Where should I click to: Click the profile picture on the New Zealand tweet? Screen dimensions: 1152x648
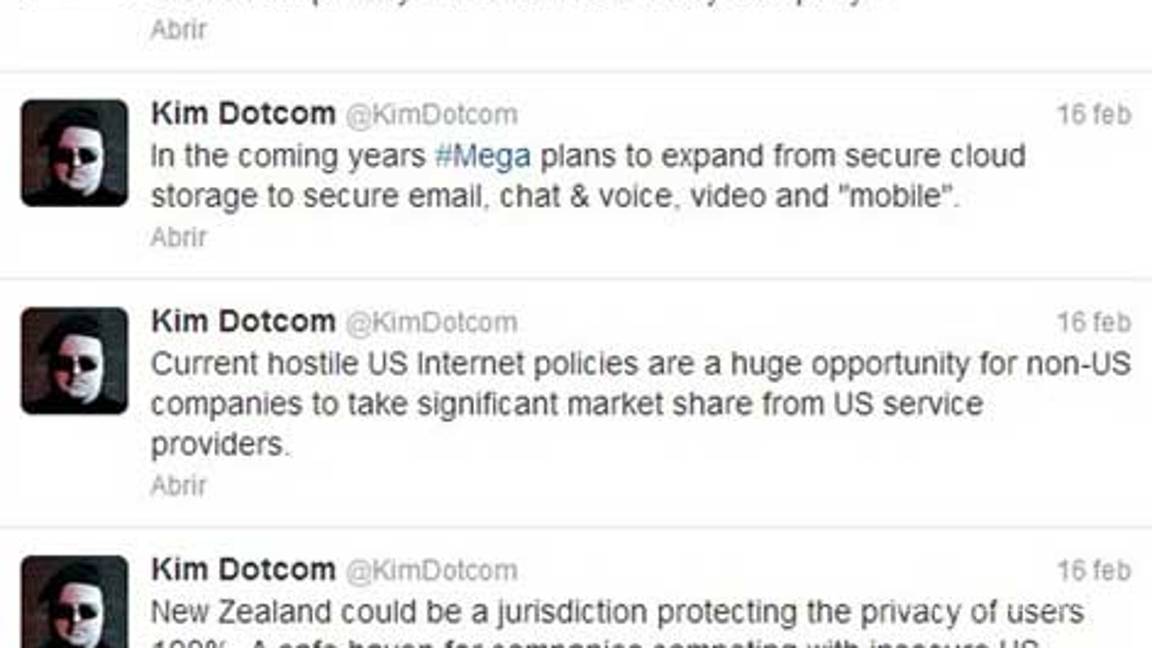(x=74, y=601)
